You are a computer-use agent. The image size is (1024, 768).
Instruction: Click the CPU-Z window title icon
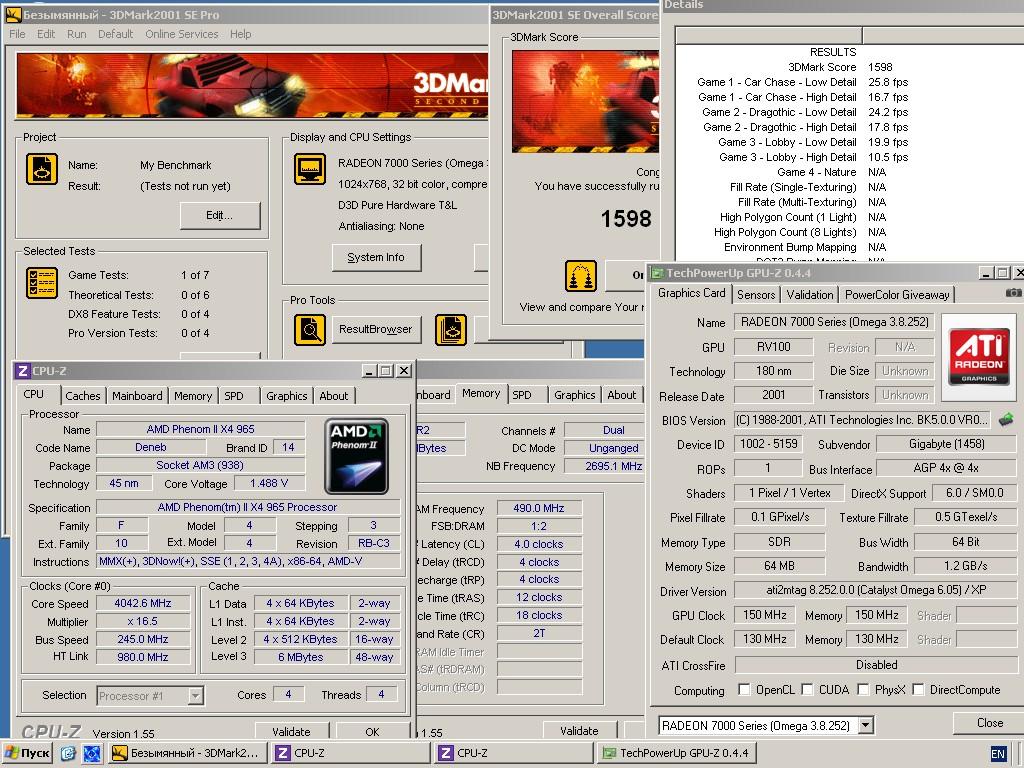point(22,371)
